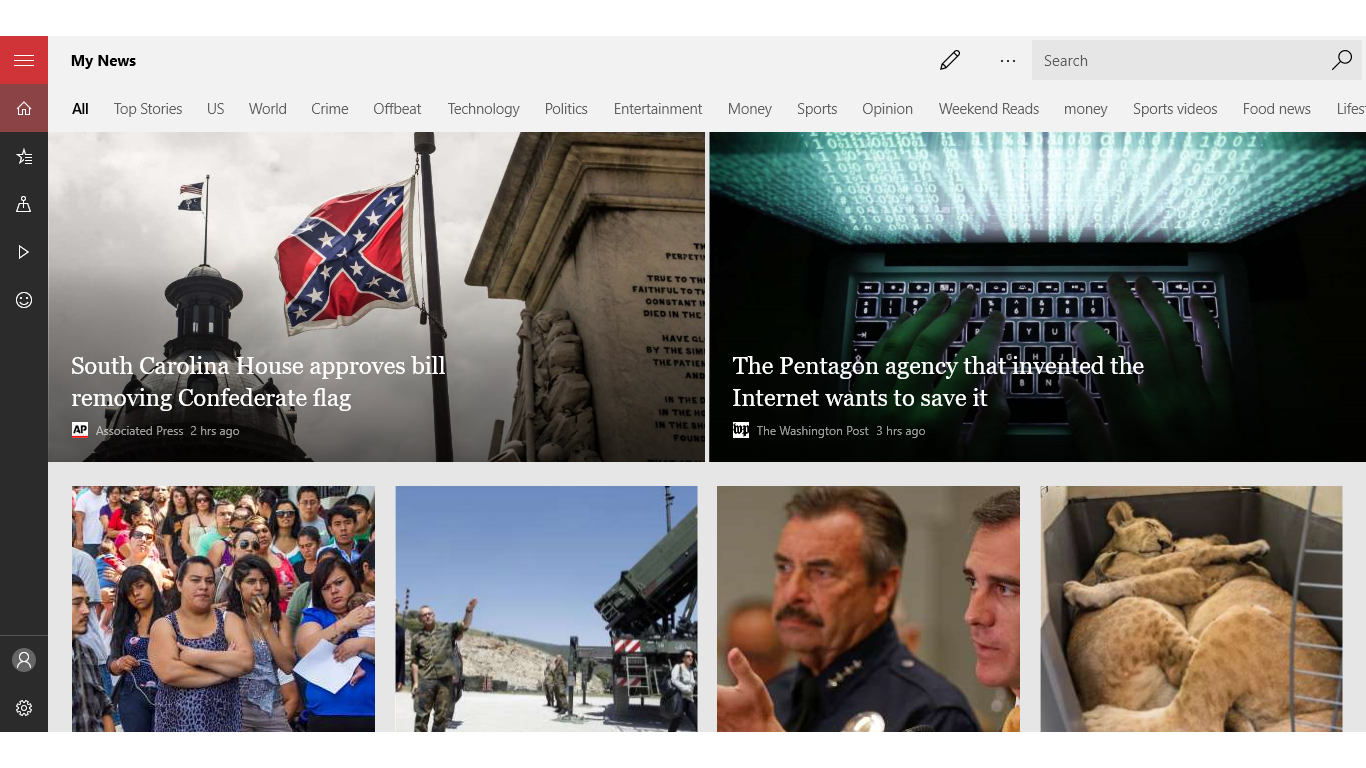
Task: Open the Interests star icon
Action: pyautogui.click(x=23, y=156)
